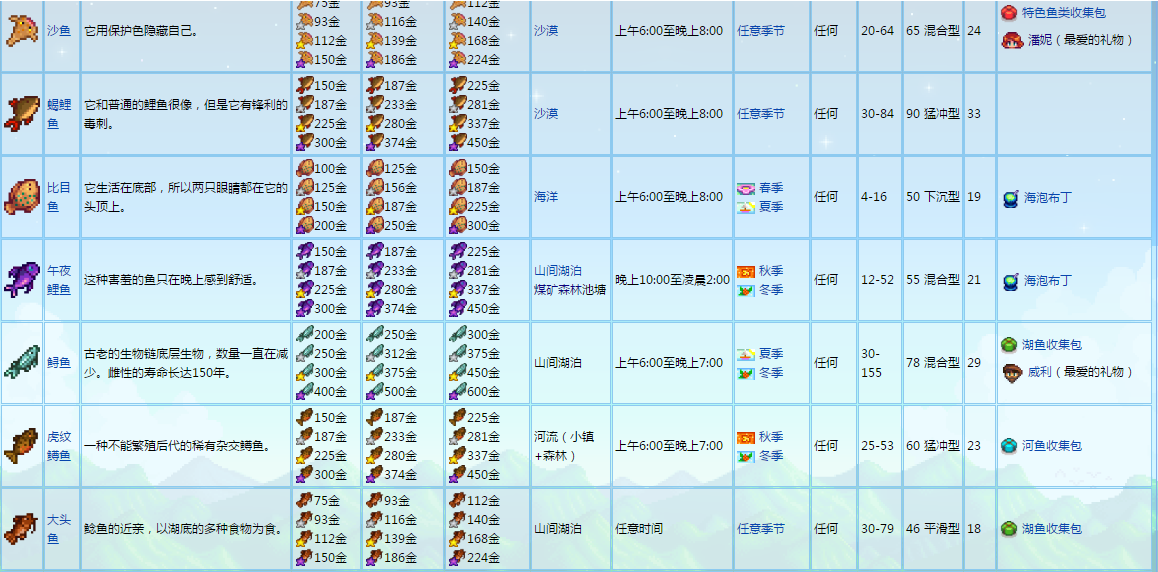
Task: Open 湖鱼收集包 link in 鲟鱼 row
Action: (1052, 345)
